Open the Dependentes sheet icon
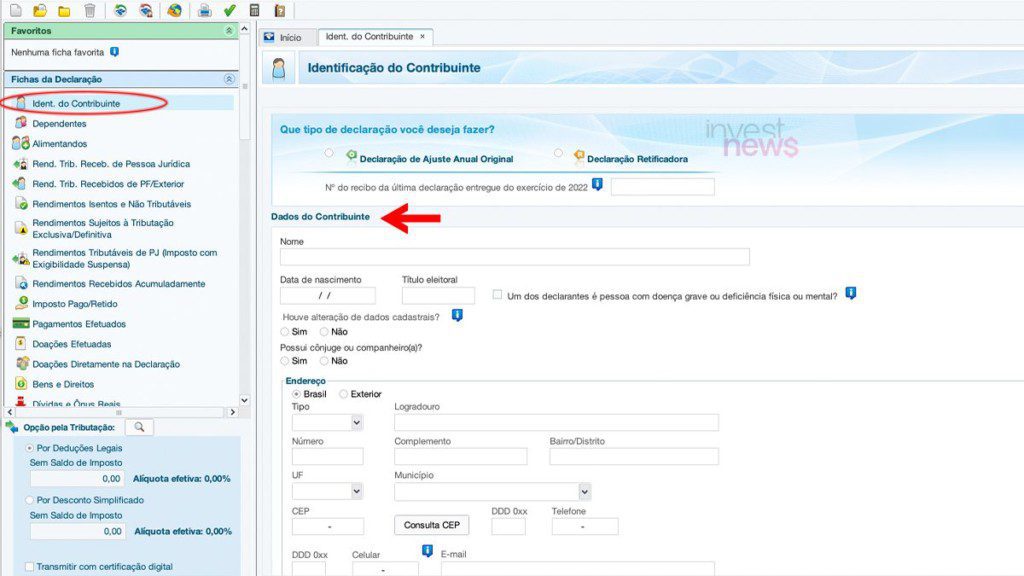Viewport: 1024px width, 576px height. pyautogui.click(x=21, y=123)
